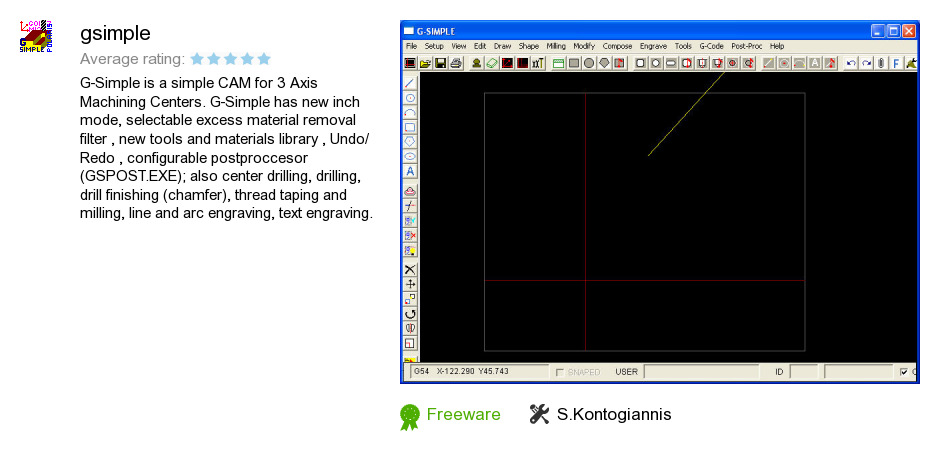Viewport: 940px width, 461px height.
Task: Minimize the G-SIMPLE window
Action: coord(878,31)
